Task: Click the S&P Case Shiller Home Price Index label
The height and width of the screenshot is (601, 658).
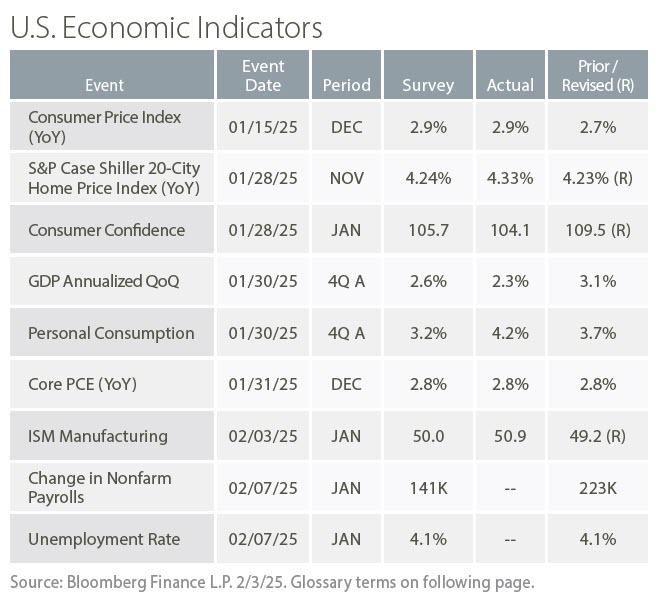Action: [x=114, y=178]
